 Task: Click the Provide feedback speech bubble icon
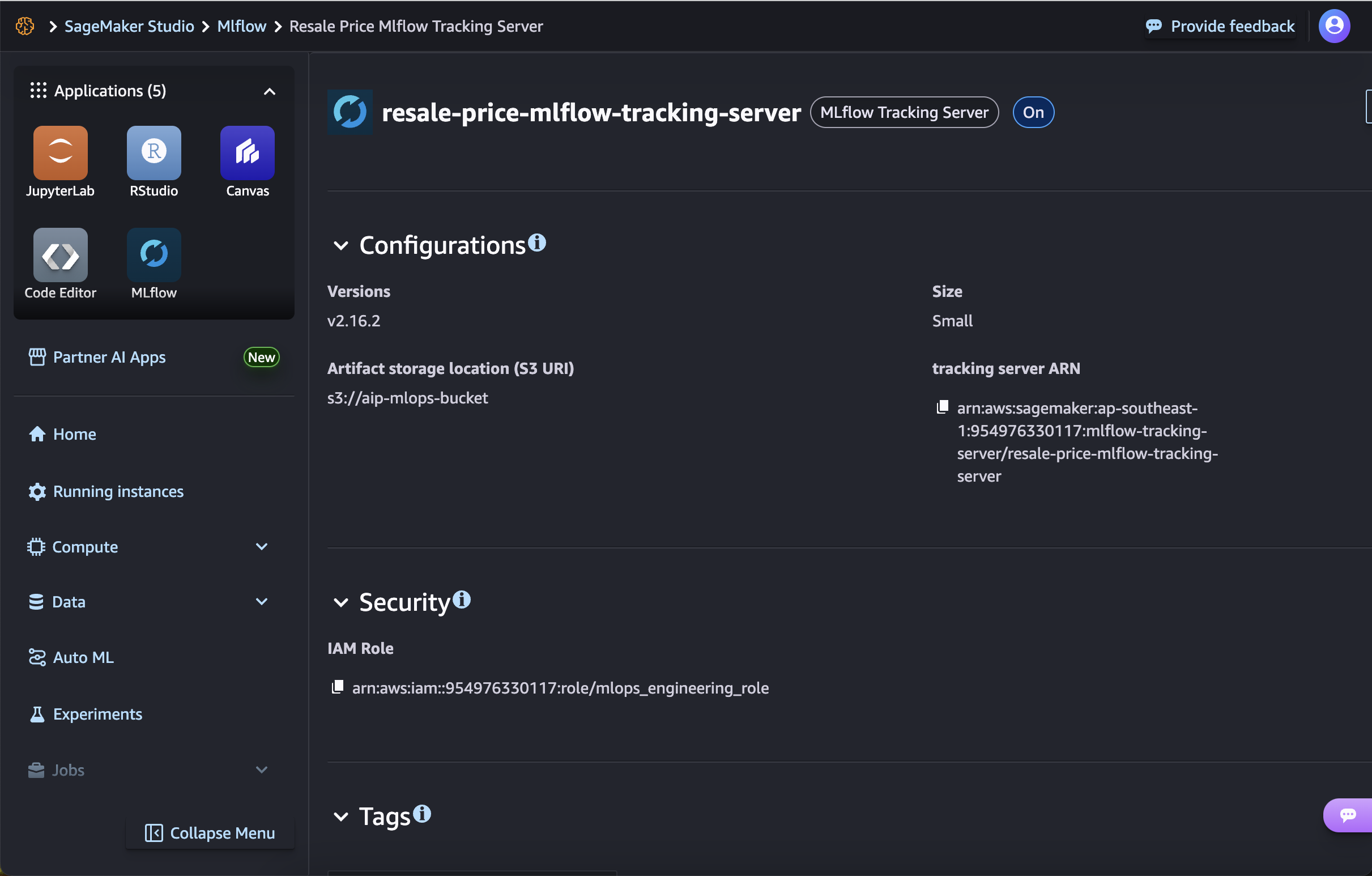pos(1154,26)
